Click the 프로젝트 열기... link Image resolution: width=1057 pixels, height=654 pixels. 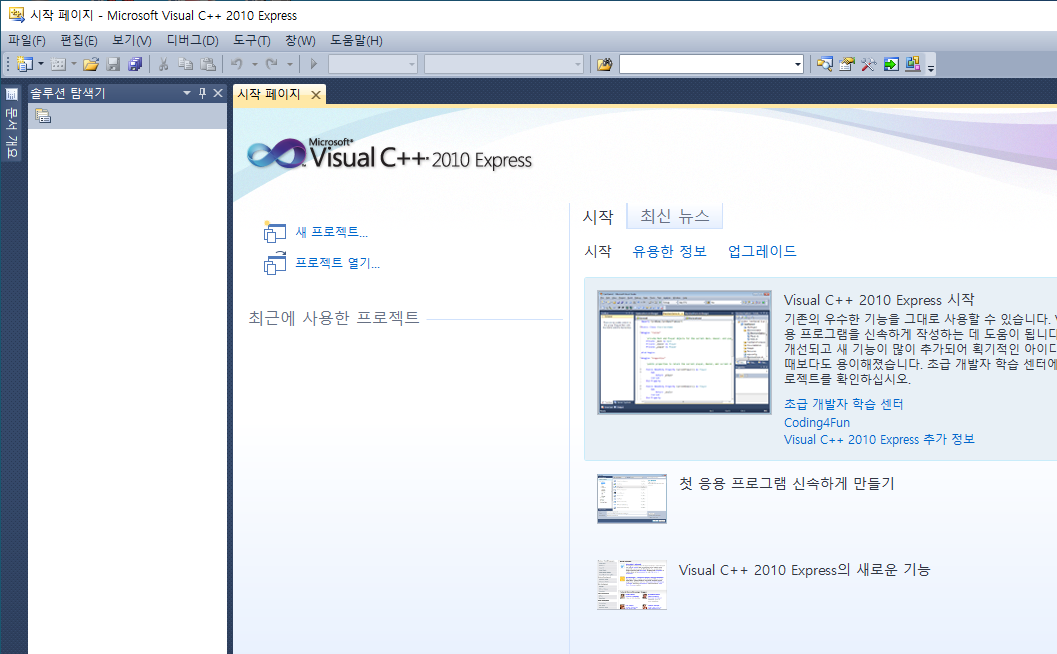click(338, 263)
